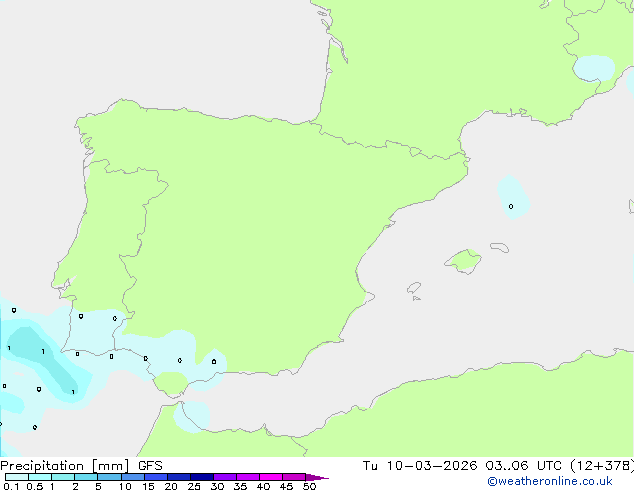Click the '(12+378)' forecast offset text

click(602, 466)
